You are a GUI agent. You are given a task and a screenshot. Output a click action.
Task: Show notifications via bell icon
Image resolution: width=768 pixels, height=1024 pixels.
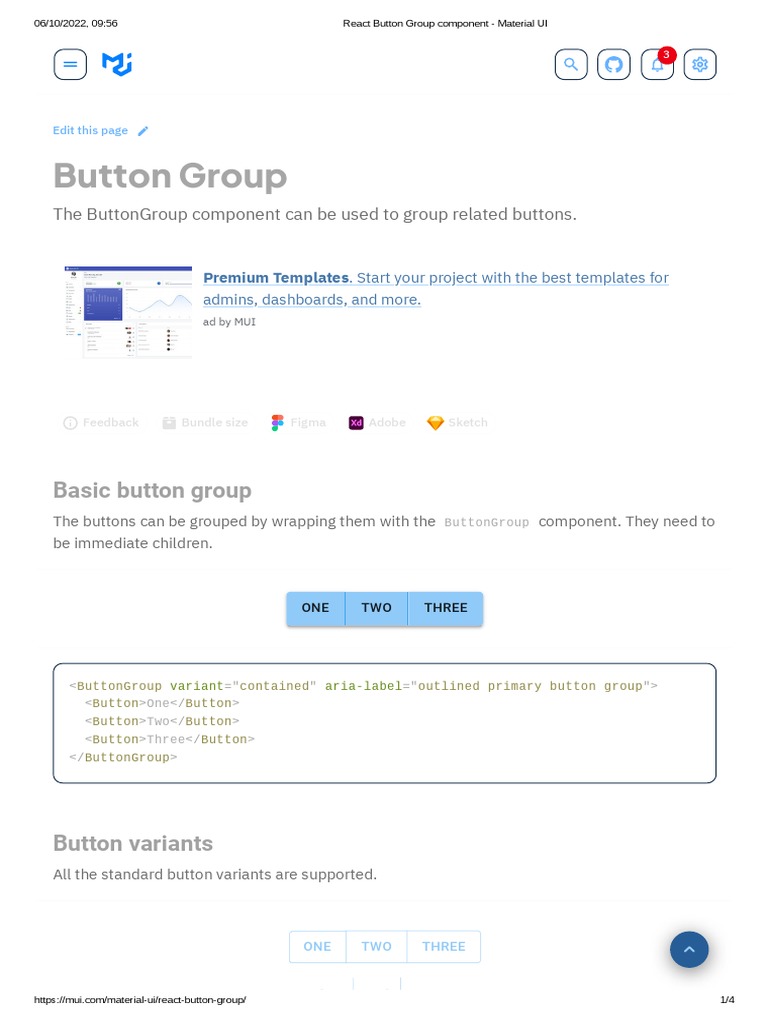pos(657,65)
